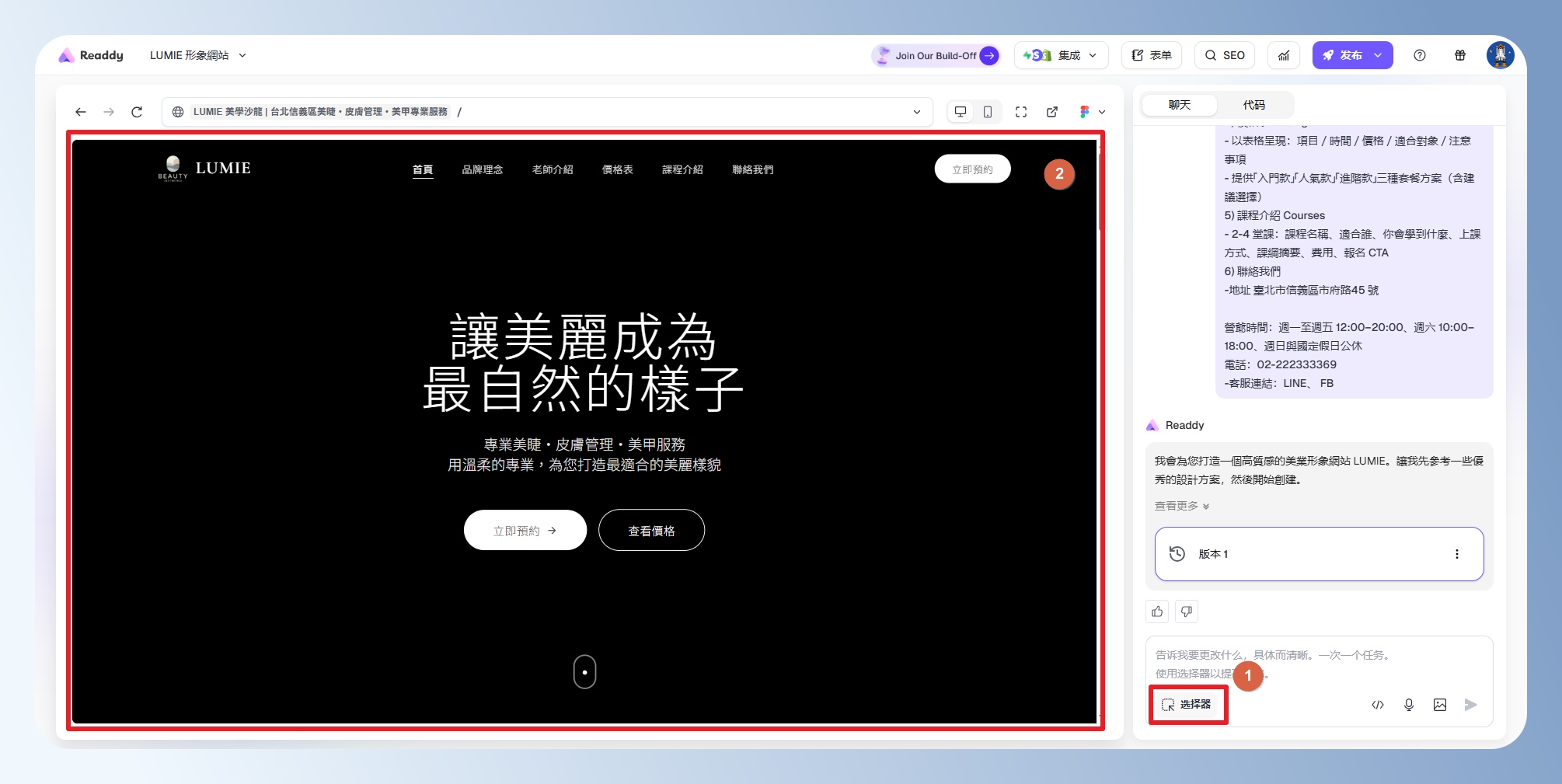Click the browser refresh icon in preview

(x=137, y=112)
